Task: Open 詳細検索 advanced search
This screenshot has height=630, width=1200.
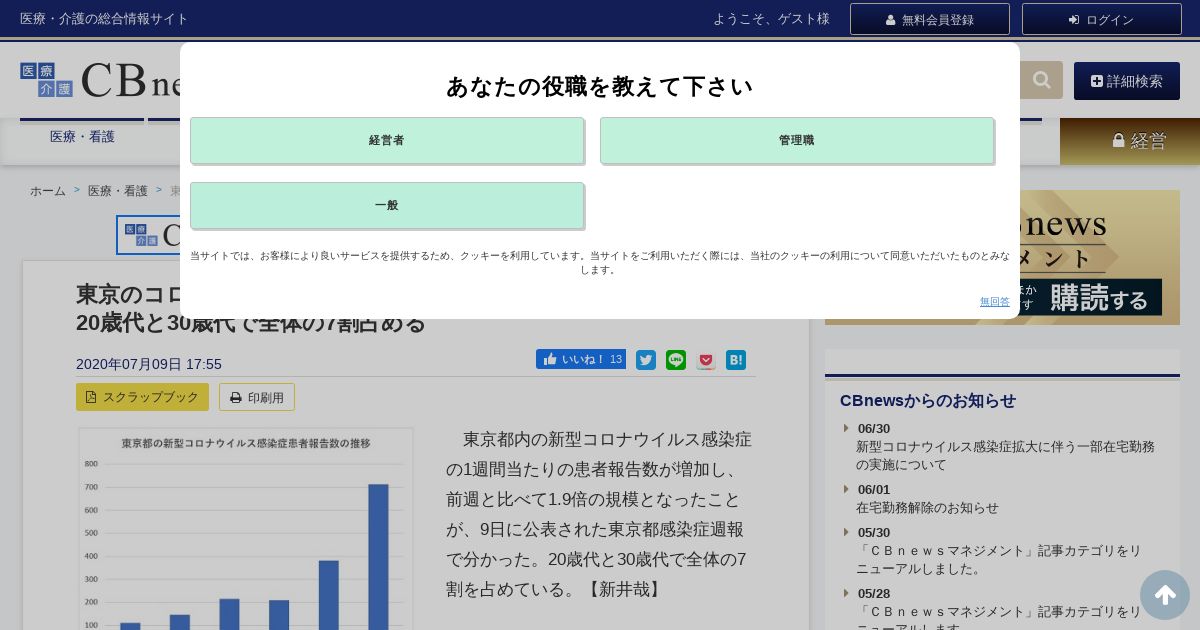Action: 1127,81
